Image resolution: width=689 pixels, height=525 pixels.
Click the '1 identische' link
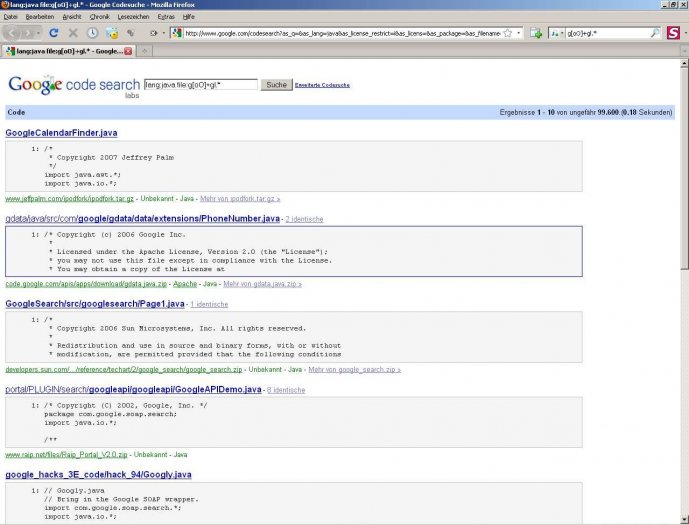[209, 304]
